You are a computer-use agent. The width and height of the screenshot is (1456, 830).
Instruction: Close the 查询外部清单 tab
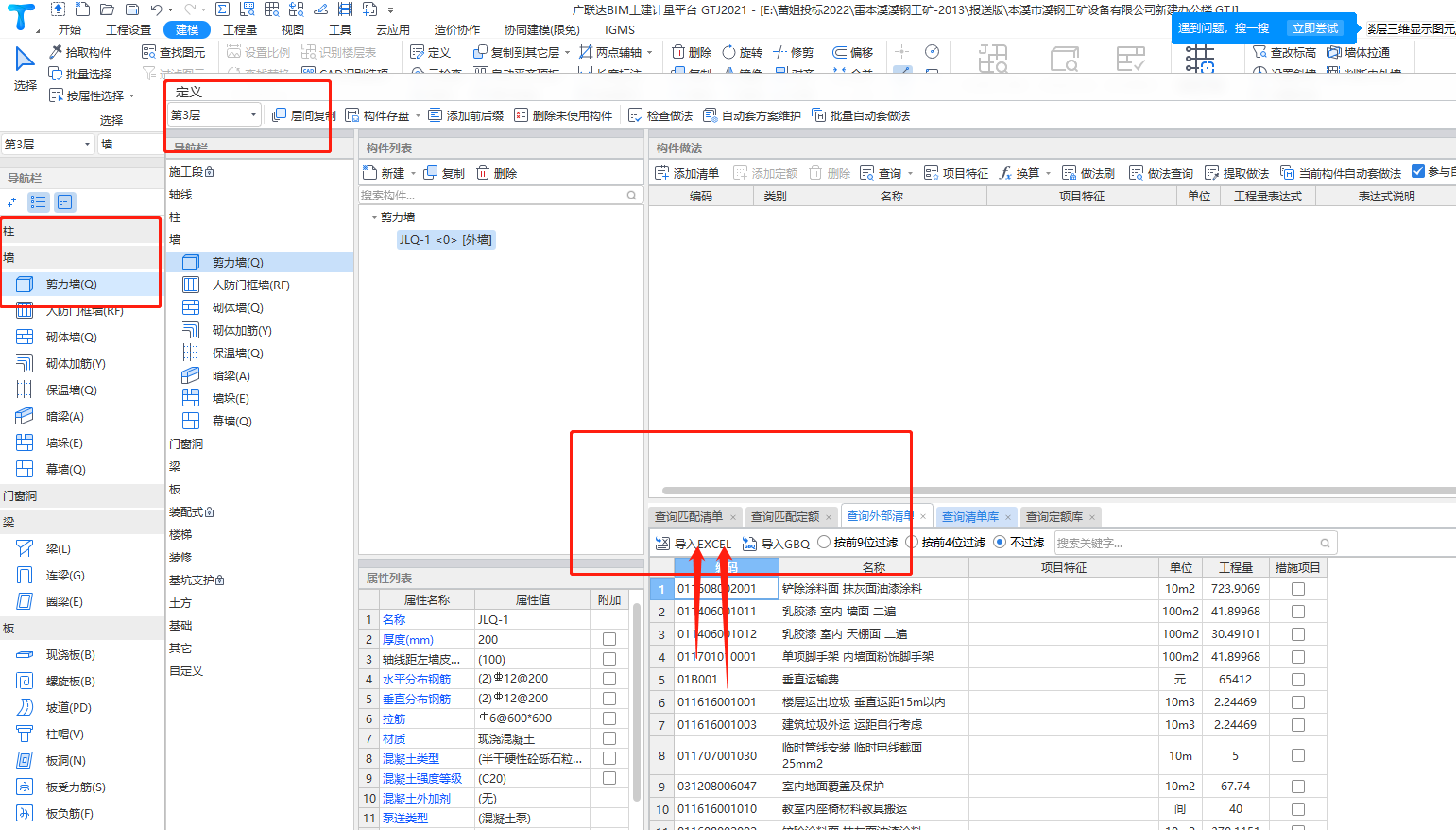pyautogui.click(x=923, y=516)
